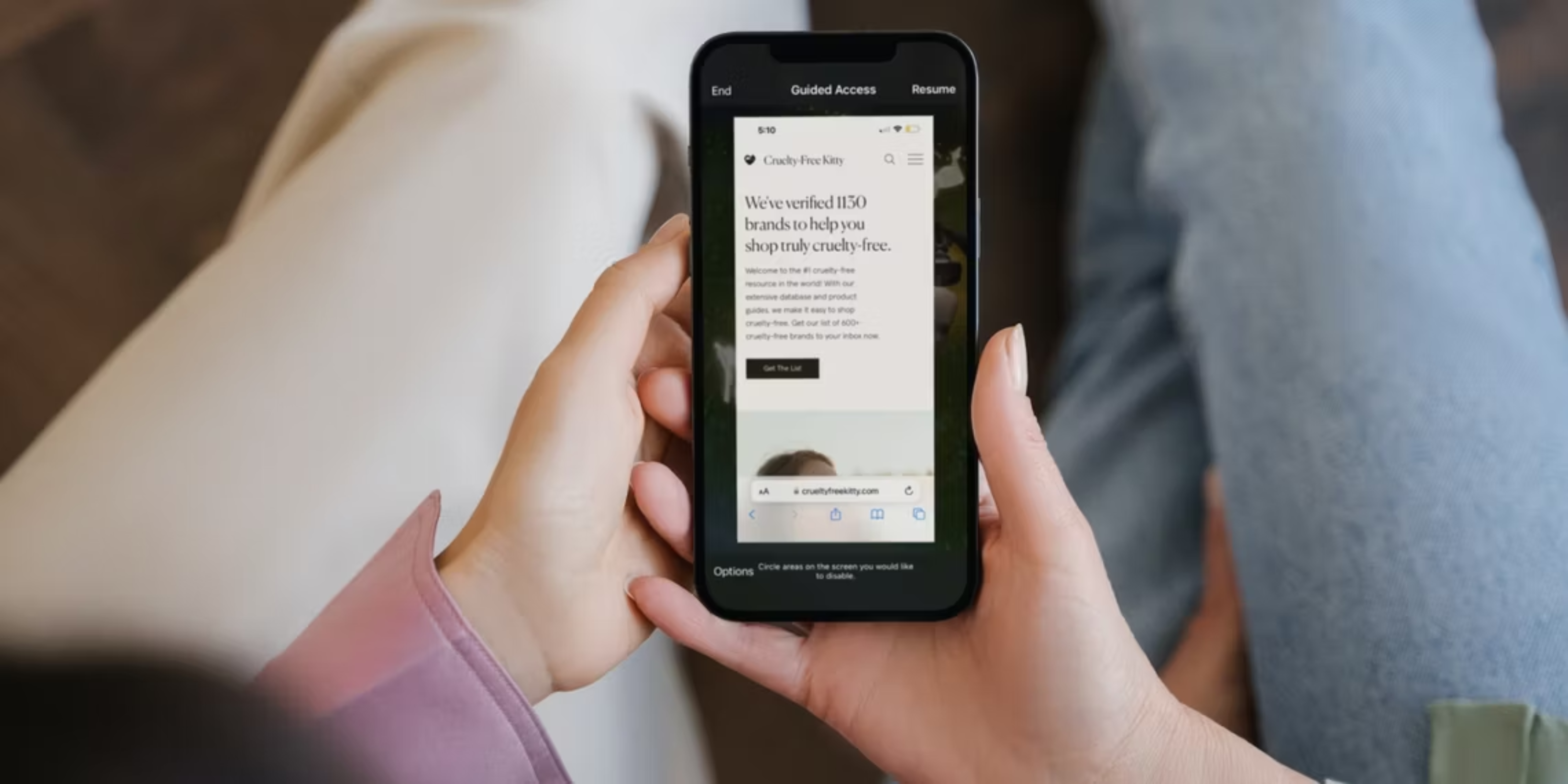Viewport: 1568px width, 784px height.
Task: Tap the back navigation arrow icon
Action: point(751,514)
